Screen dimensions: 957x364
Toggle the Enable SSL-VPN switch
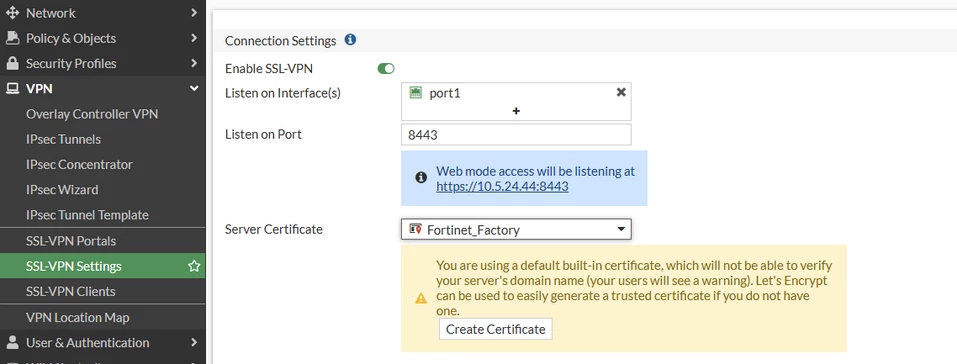tap(386, 68)
